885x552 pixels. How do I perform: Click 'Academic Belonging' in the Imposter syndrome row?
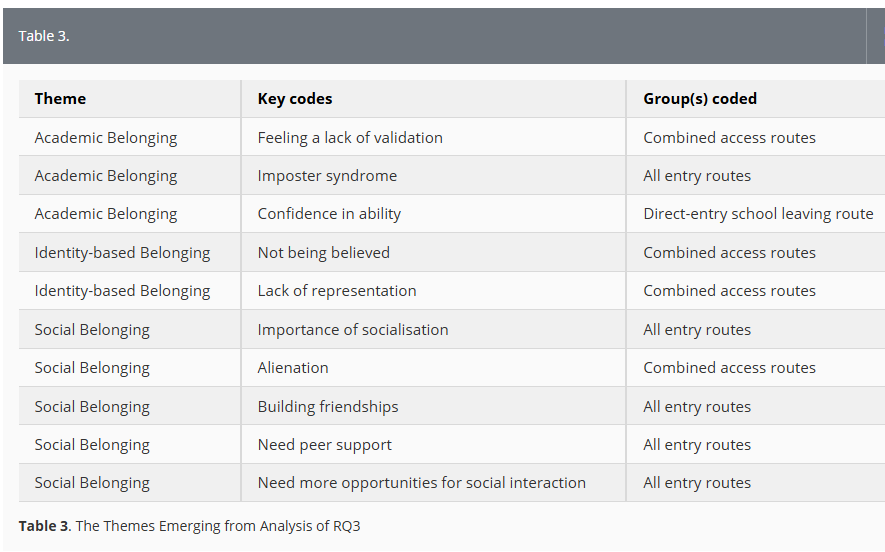click(106, 176)
